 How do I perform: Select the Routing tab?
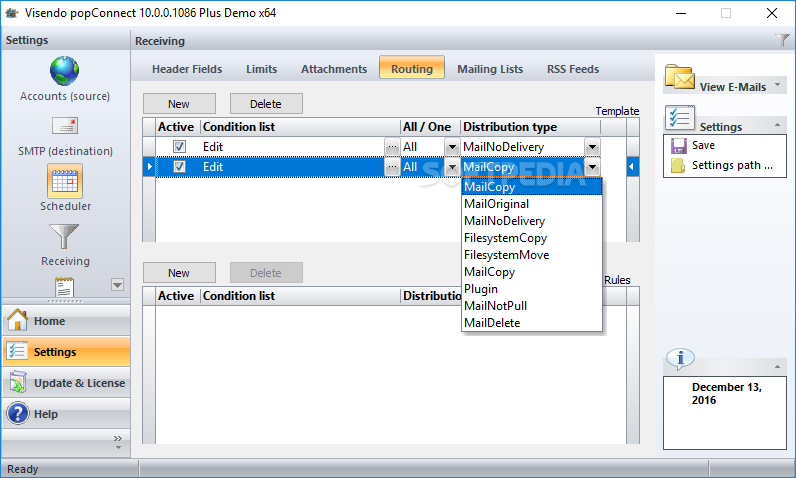tap(412, 67)
